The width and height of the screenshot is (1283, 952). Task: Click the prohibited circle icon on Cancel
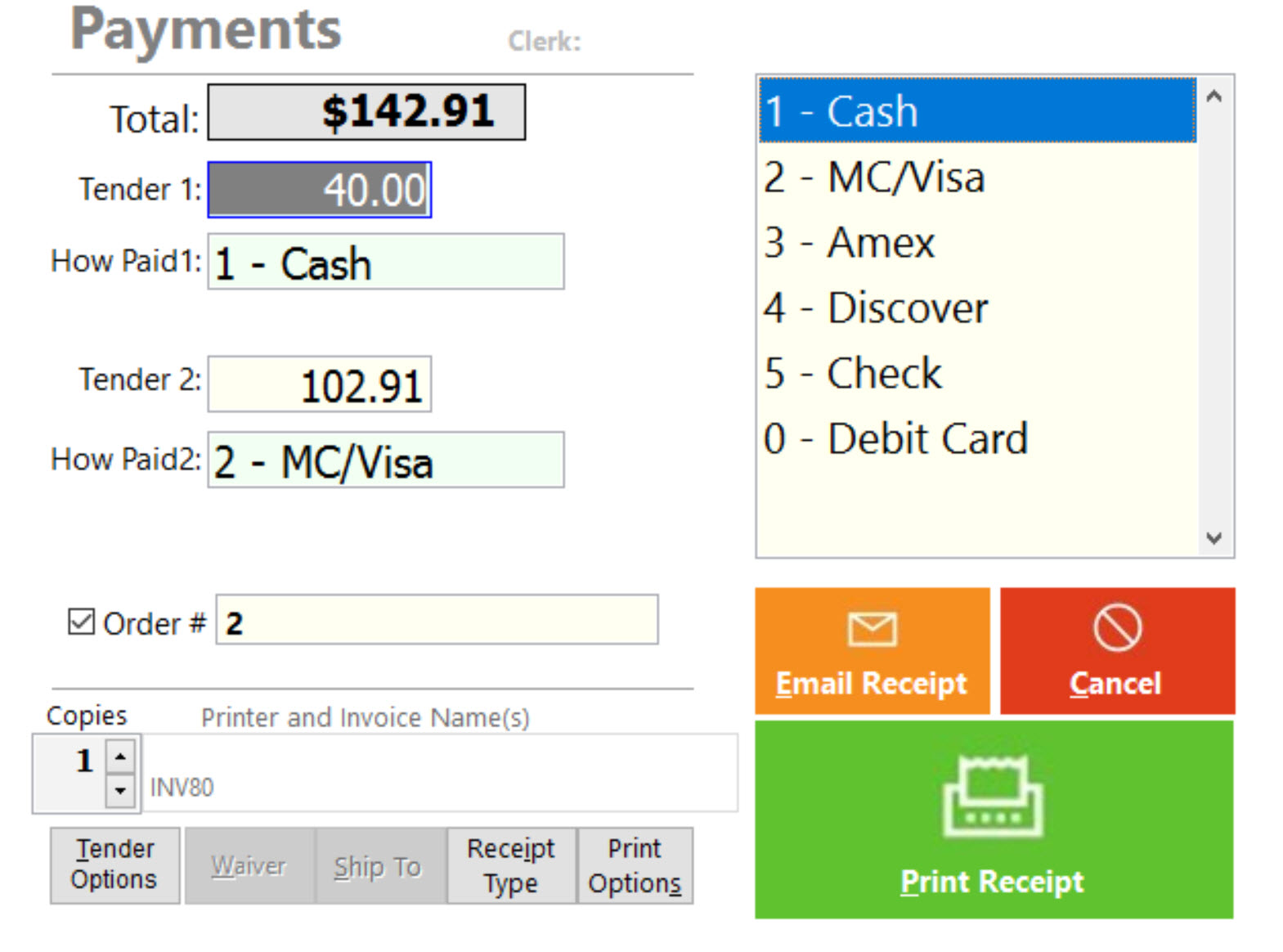1117,628
